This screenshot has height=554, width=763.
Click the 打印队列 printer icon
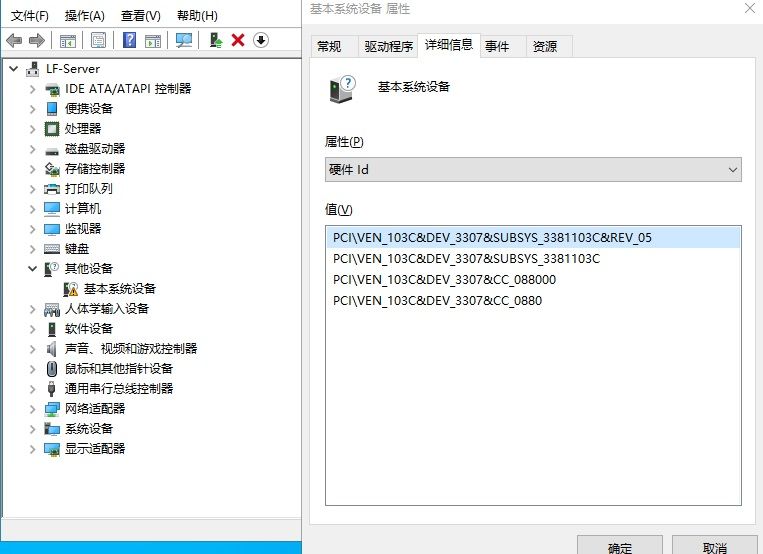click(52, 189)
